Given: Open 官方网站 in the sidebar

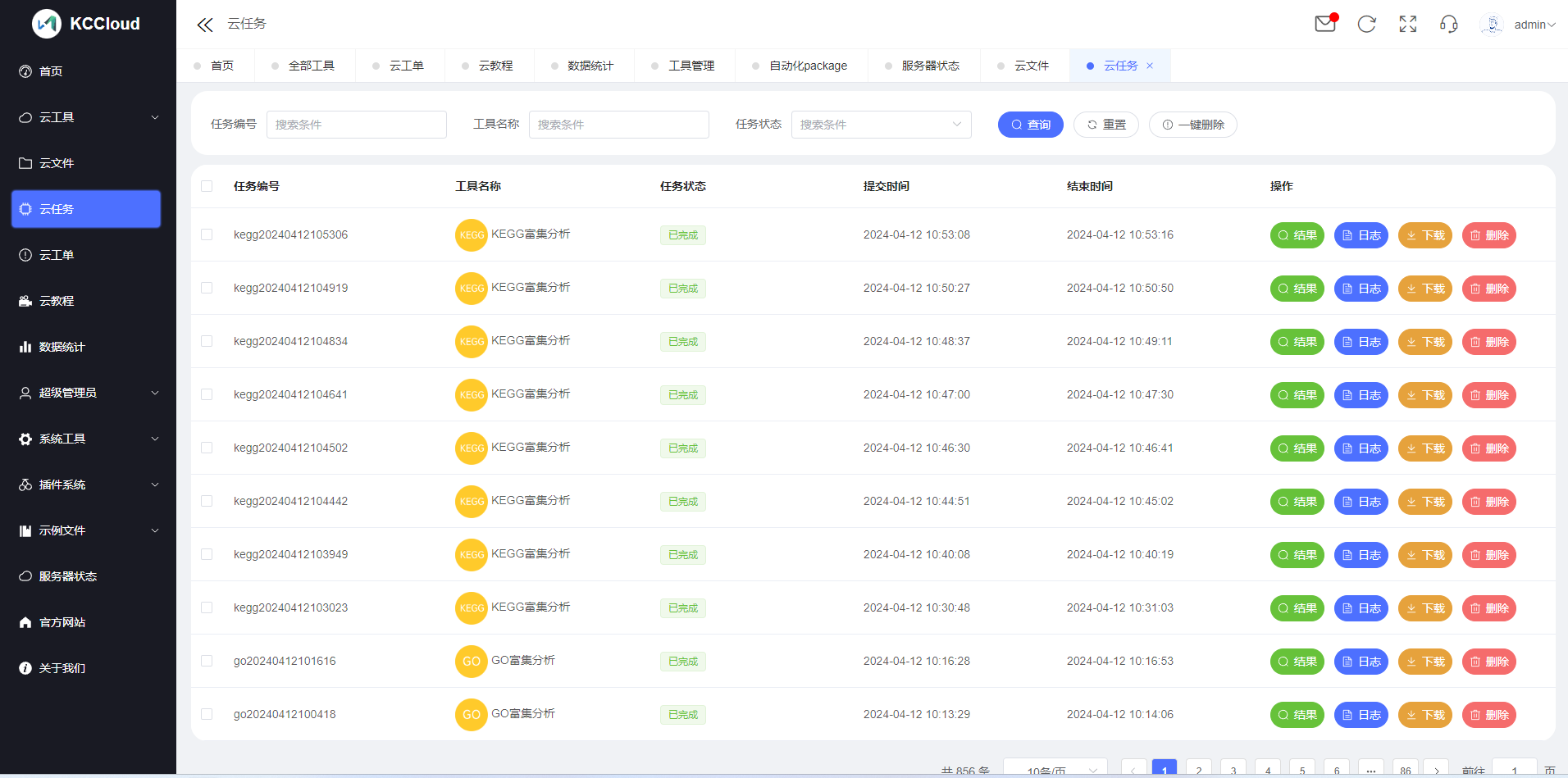Looking at the screenshot, I should (86, 622).
